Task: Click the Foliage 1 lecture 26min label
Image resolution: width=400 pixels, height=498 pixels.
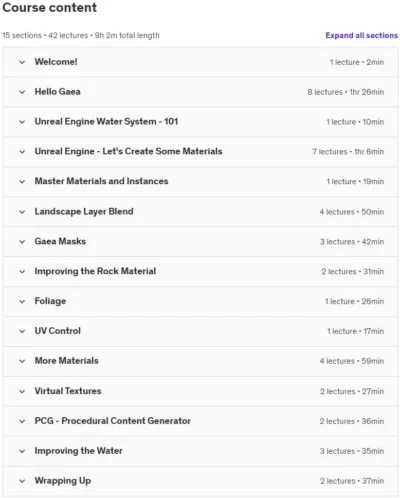Action: 354,301
